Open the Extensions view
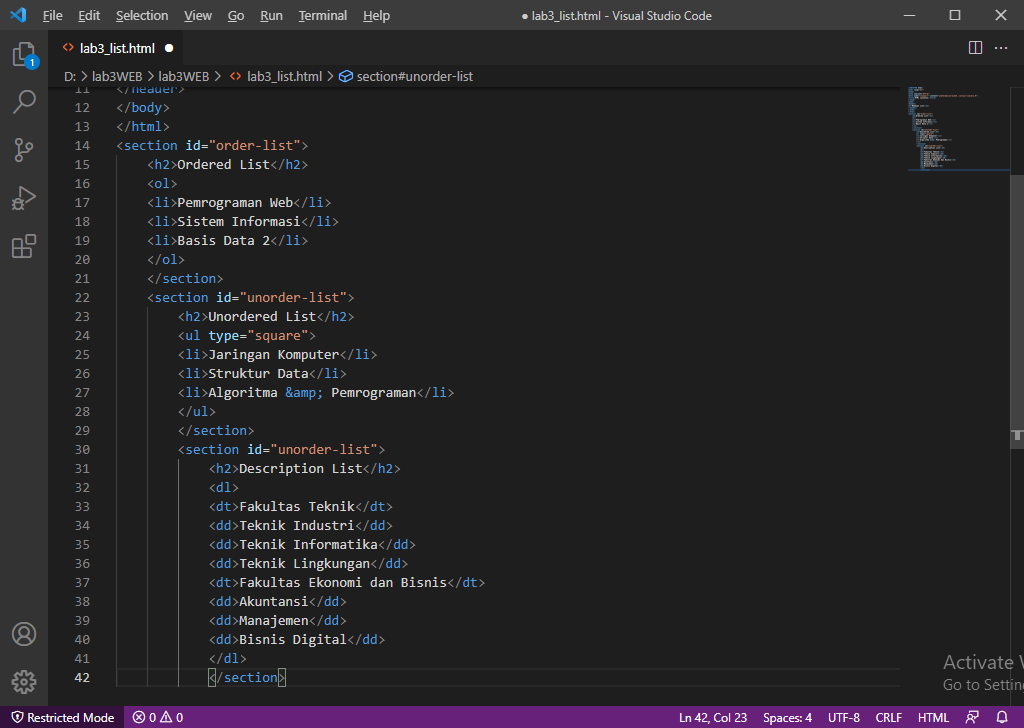The image size is (1024, 728). 24,246
